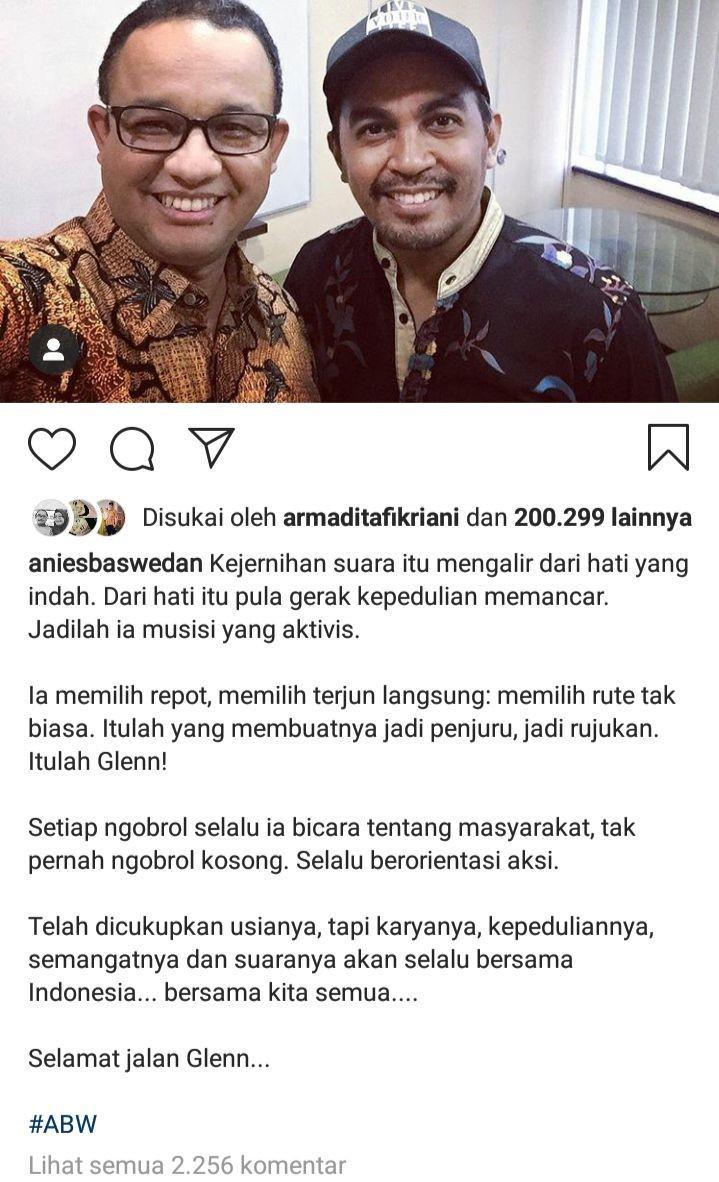The image size is (719, 1182).
Task: Tap the paper plane share icon
Action: pyautogui.click(x=211, y=448)
